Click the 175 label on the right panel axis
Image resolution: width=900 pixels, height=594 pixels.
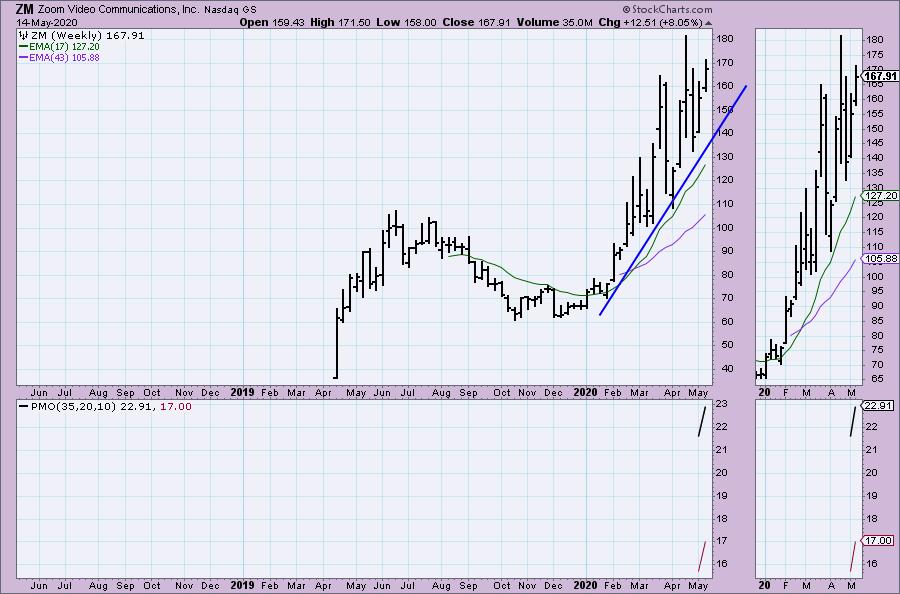(874, 55)
